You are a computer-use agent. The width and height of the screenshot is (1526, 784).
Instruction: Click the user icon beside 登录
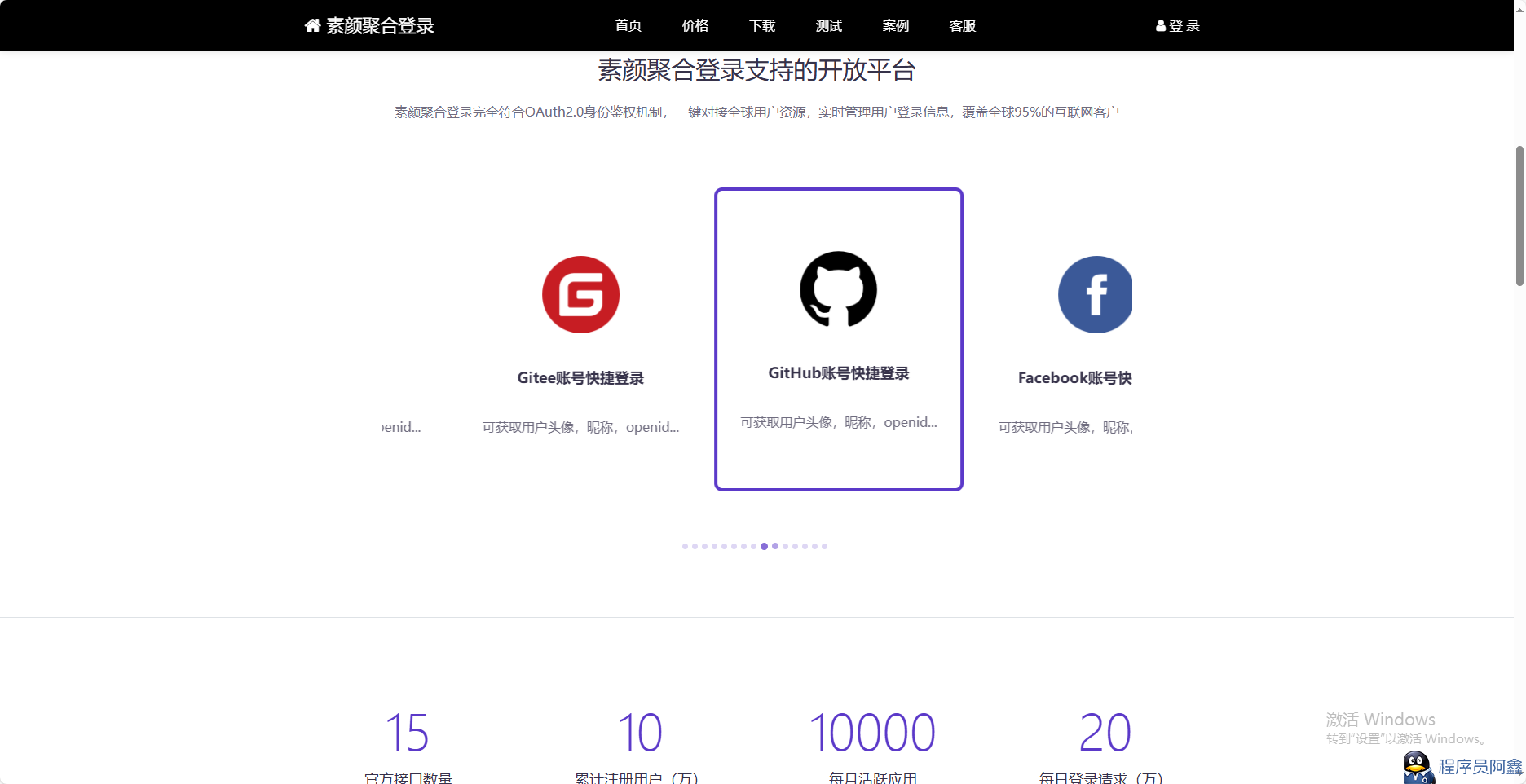pyautogui.click(x=1161, y=25)
